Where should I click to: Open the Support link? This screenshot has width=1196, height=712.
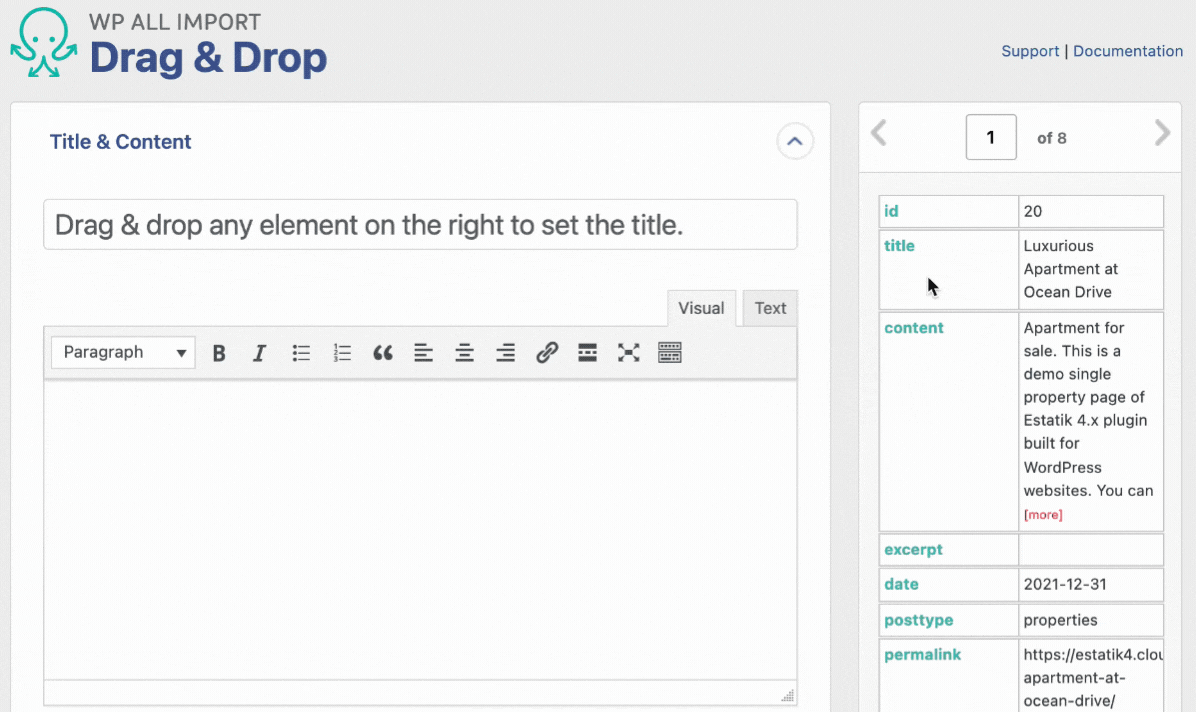coord(1030,51)
